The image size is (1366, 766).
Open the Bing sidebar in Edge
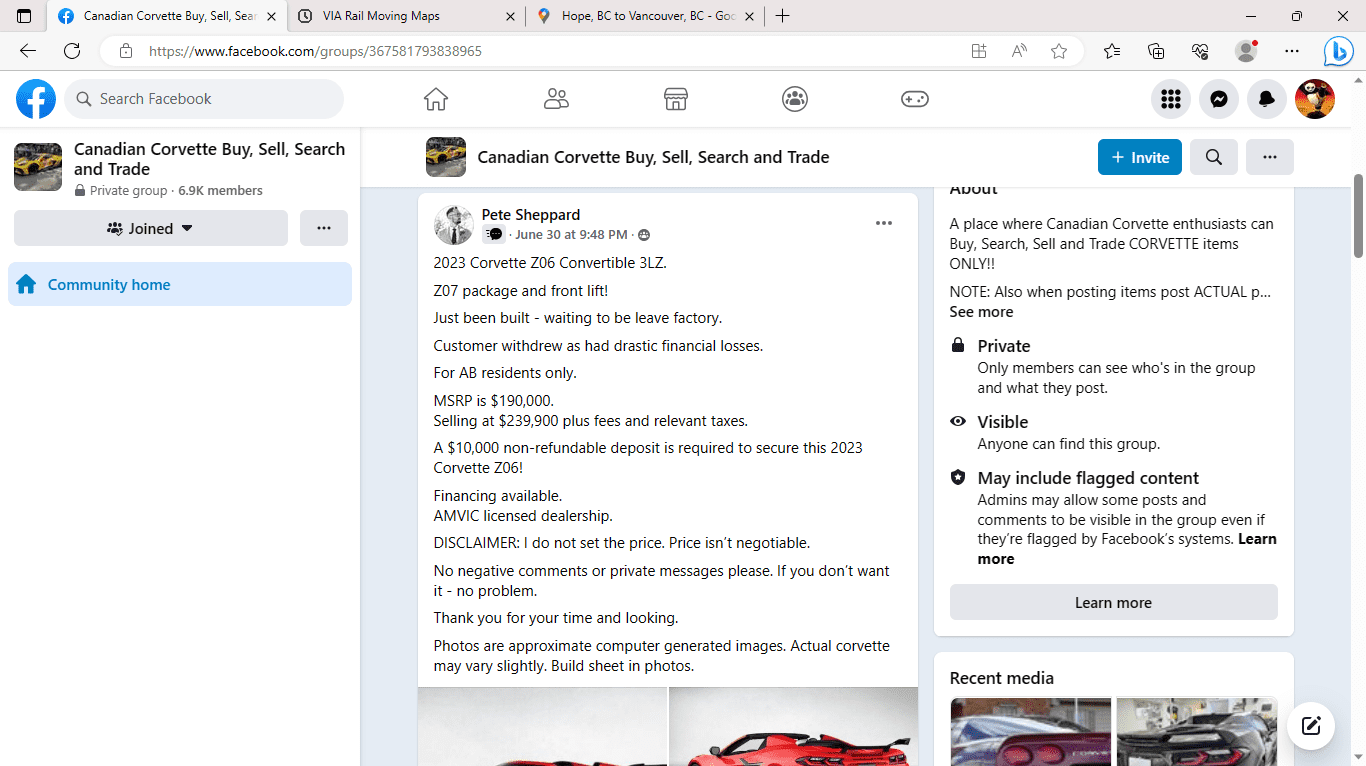(1338, 50)
